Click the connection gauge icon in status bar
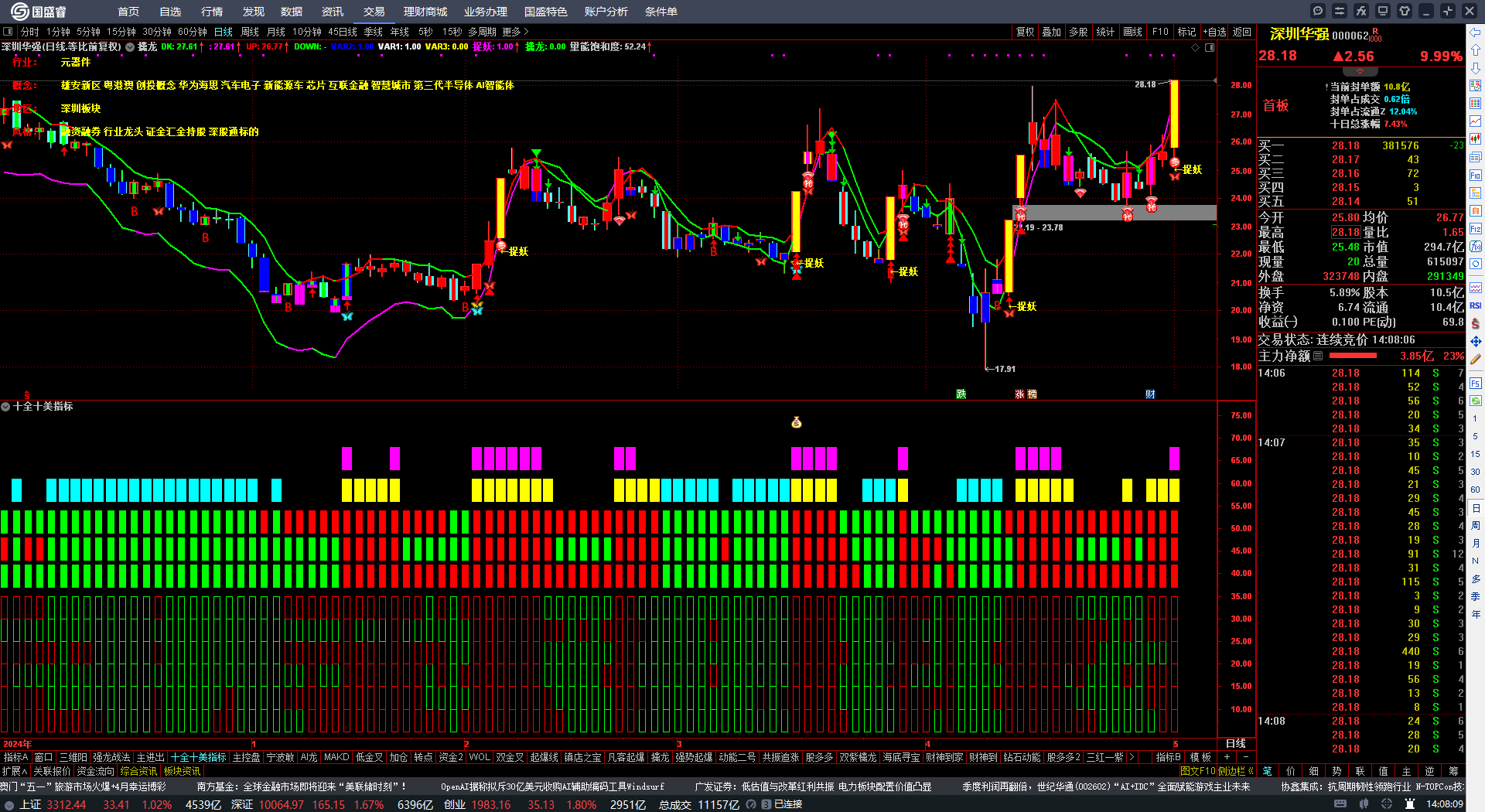 pyautogui.click(x=751, y=804)
